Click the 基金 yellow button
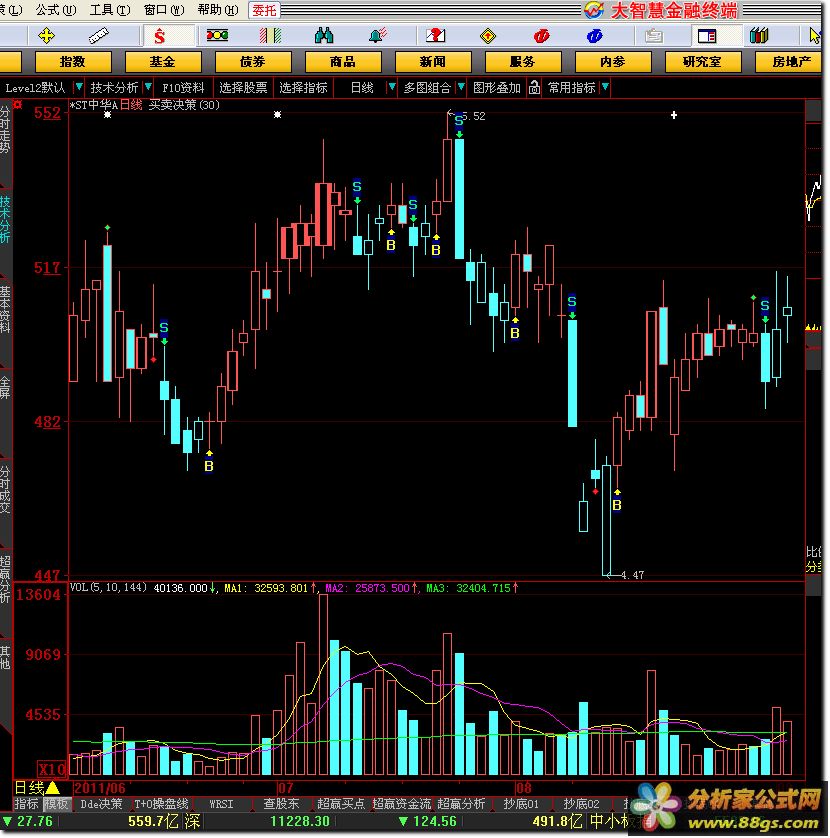This screenshot has height=838, width=830. (162, 62)
